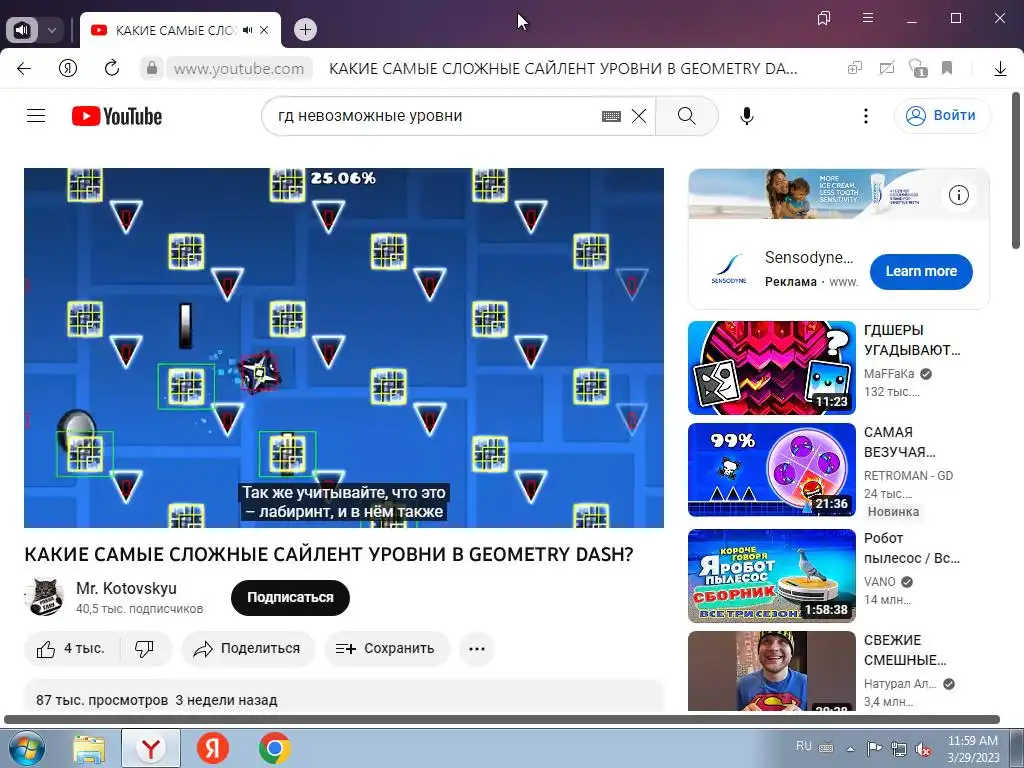Open the browser bookmarks panel icon

(824, 18)
